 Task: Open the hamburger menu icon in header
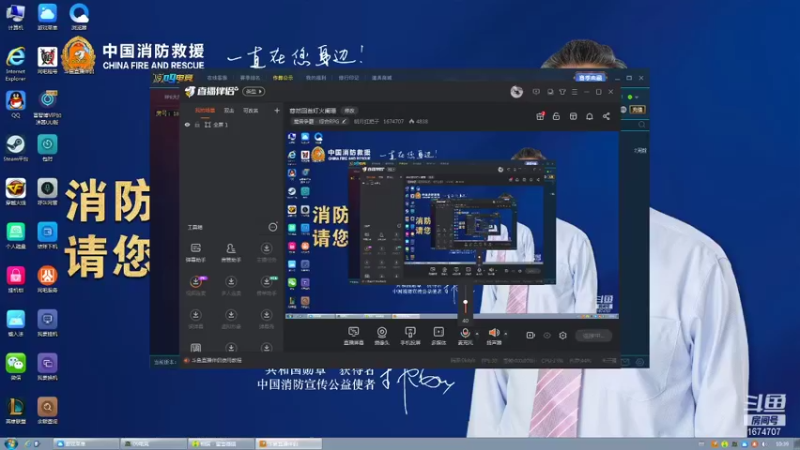point(574,92)
